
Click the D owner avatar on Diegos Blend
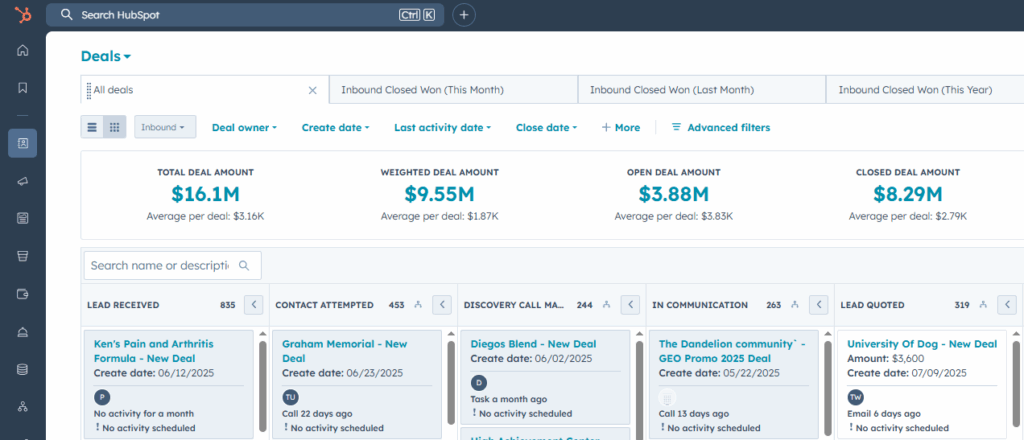pos(479,383)
